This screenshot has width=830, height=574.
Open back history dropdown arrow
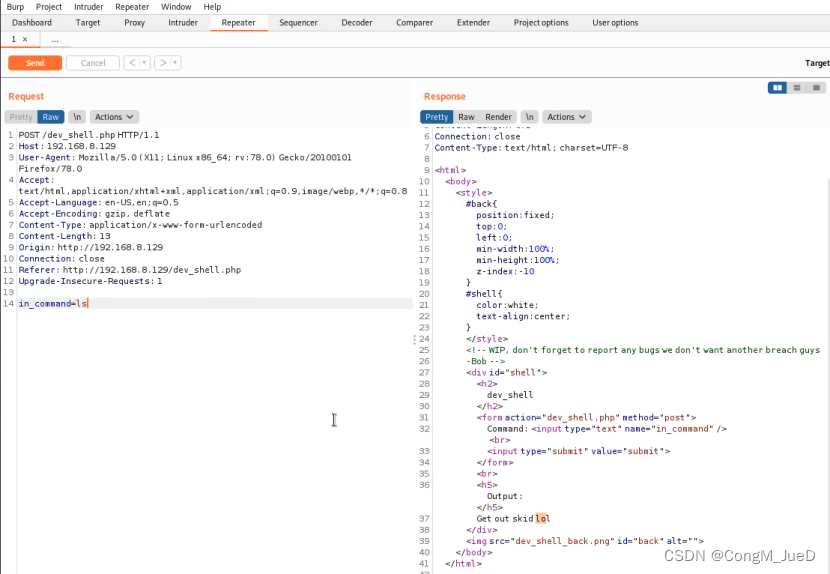click(x=144, y=63)
